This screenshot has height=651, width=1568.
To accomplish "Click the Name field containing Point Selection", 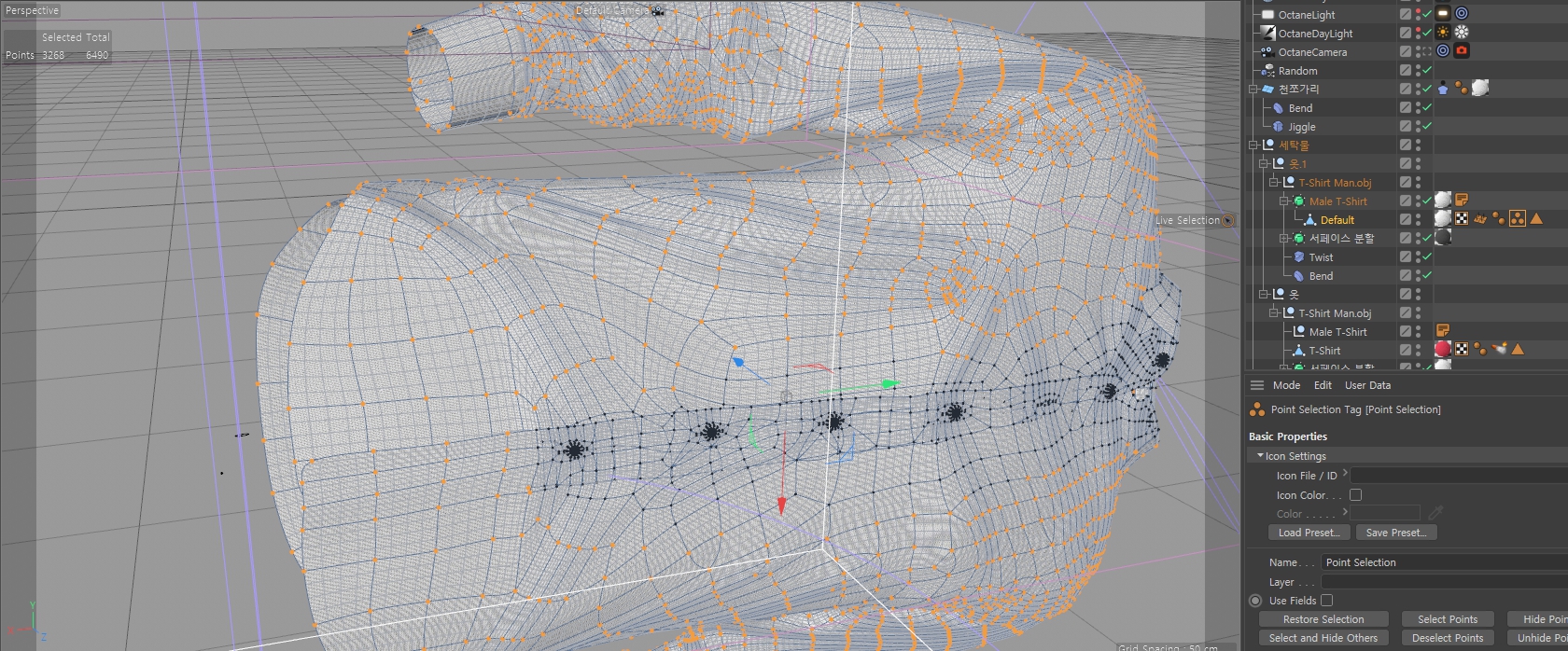I will pos(1445,562).
